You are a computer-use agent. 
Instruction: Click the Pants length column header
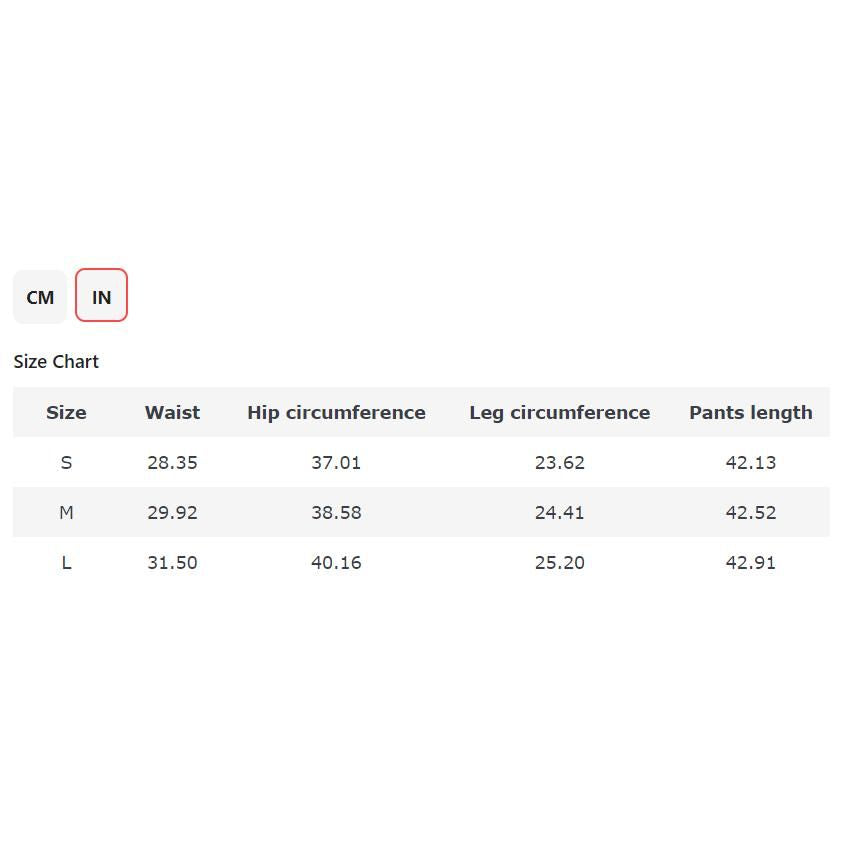coord(750,412)
